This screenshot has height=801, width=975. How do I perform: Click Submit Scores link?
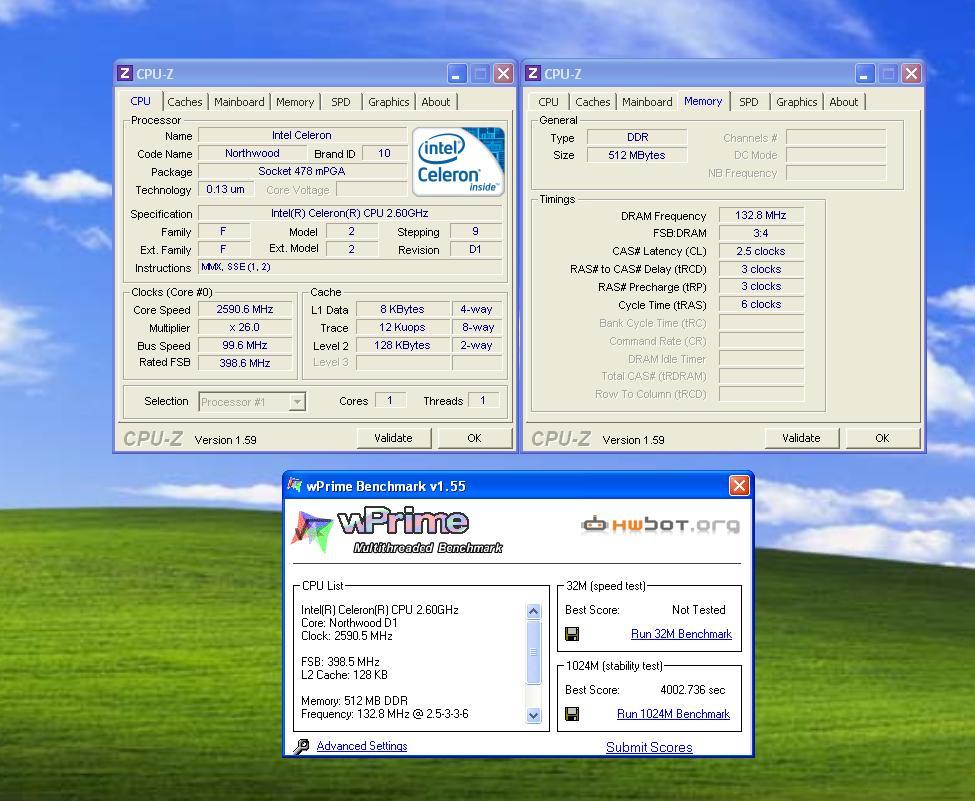pos(649,747)
